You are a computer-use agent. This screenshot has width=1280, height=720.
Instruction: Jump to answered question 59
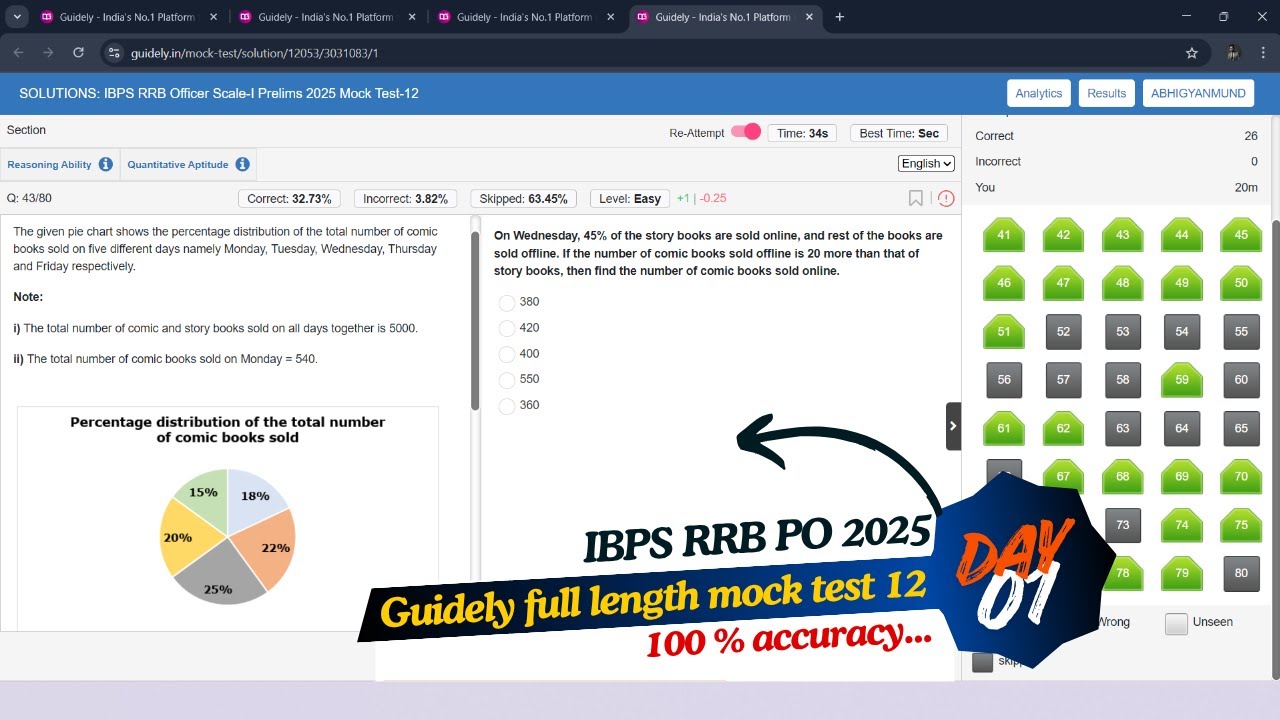click(x=1182, y=380)
